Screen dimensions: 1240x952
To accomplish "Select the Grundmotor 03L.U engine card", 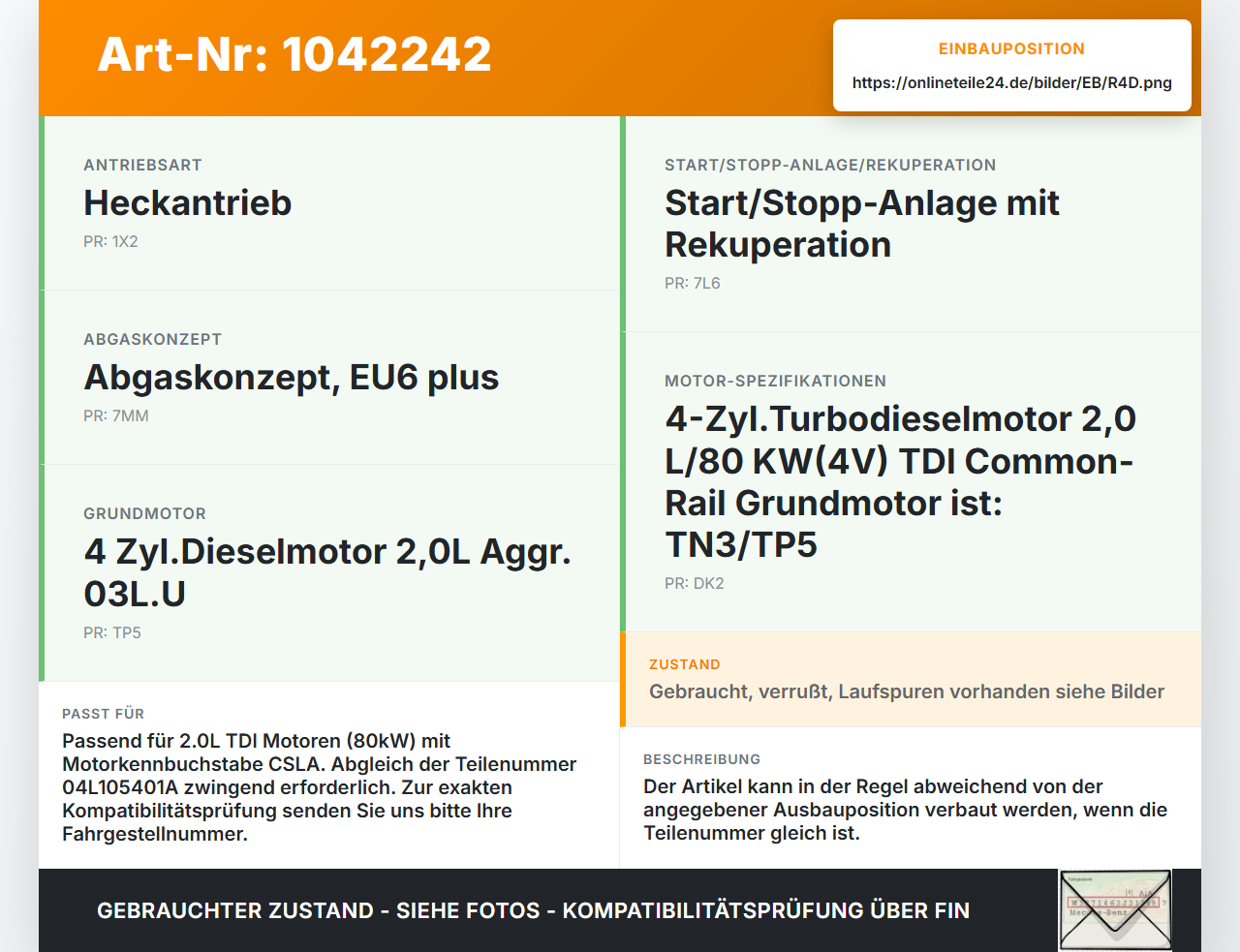I will [329, 572].
